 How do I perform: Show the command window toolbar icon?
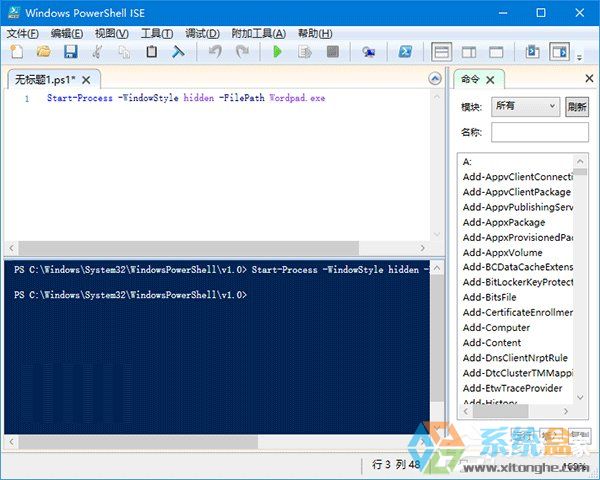532,52
